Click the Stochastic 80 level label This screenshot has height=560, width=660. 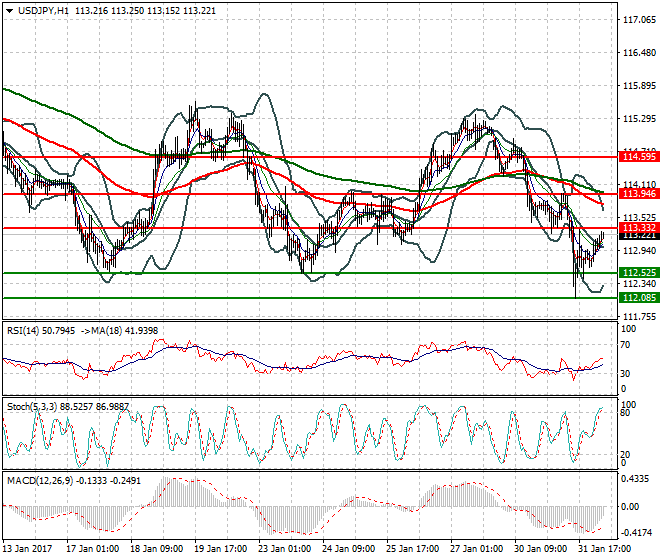[x=625, y=413]
